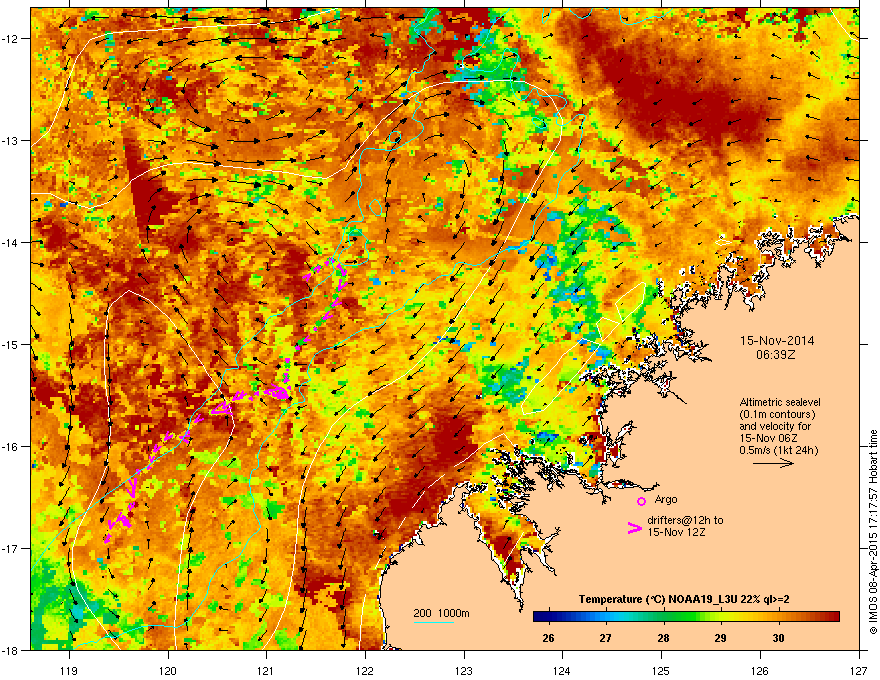Screen dimensions: 880x680
Task: Click the temperature colorbar
Action: 686,616
